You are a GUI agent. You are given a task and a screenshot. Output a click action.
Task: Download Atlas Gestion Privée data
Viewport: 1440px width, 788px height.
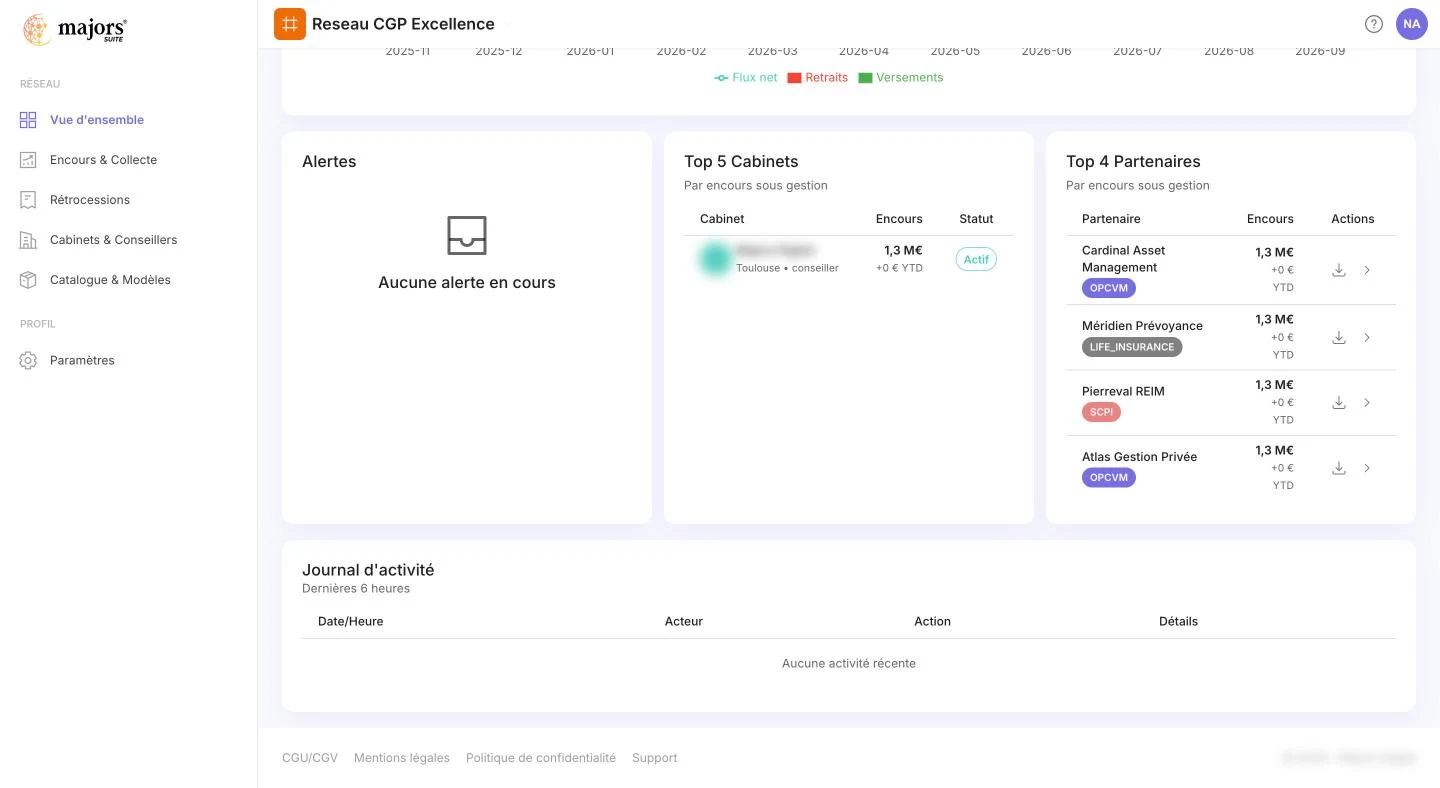[x=1339, y=468]
